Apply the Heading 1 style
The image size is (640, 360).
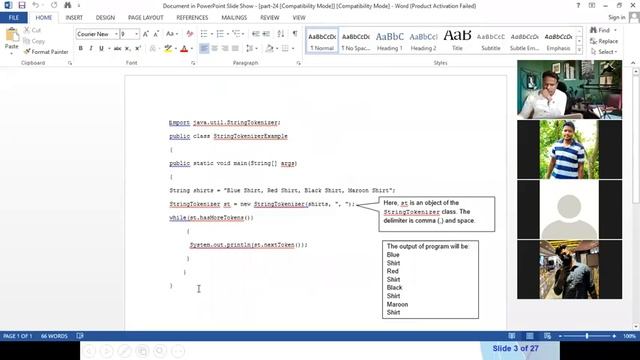(389, 41)
